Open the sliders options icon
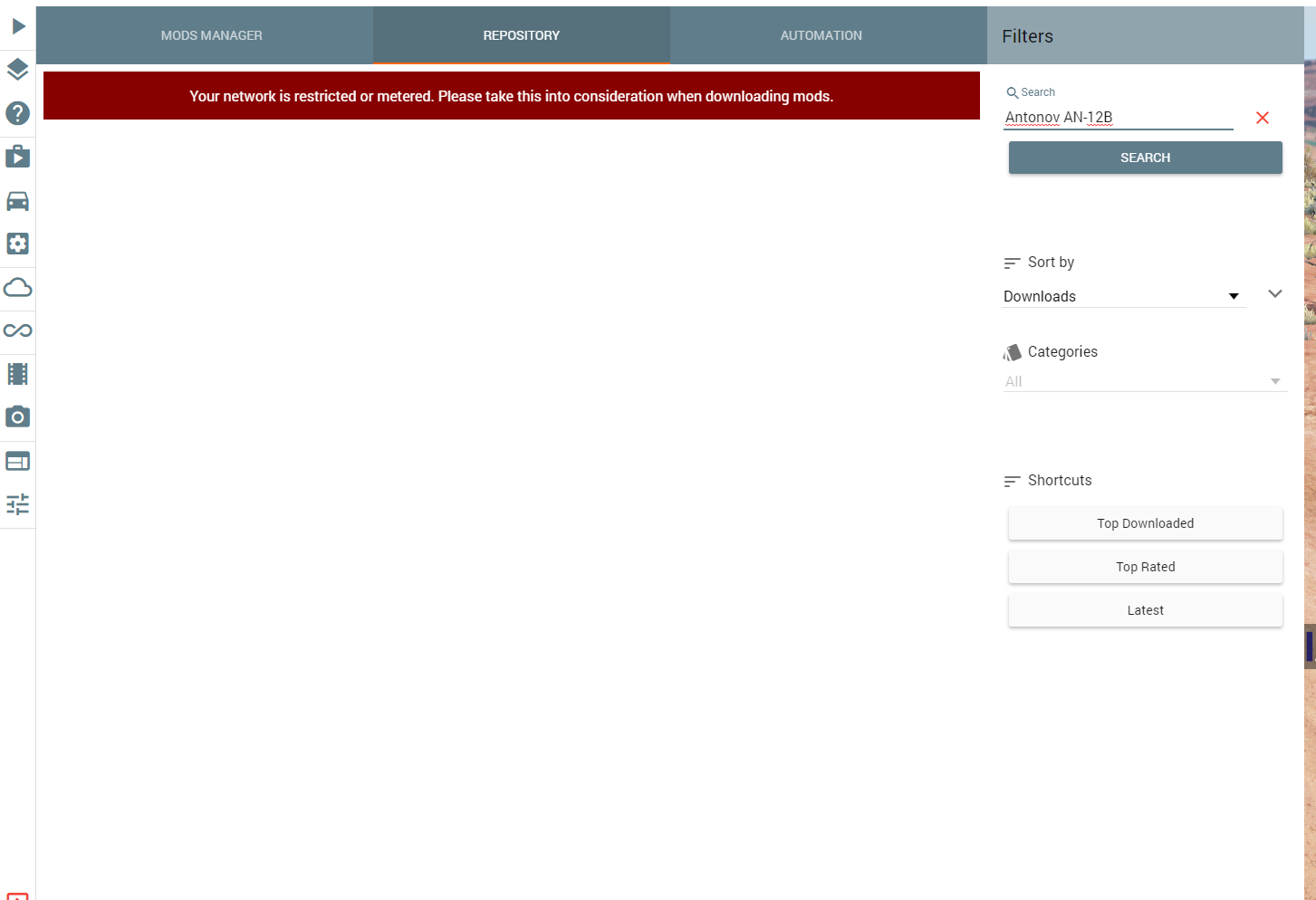This screenshot has width=1316, height=900. [x=18, y=504]
